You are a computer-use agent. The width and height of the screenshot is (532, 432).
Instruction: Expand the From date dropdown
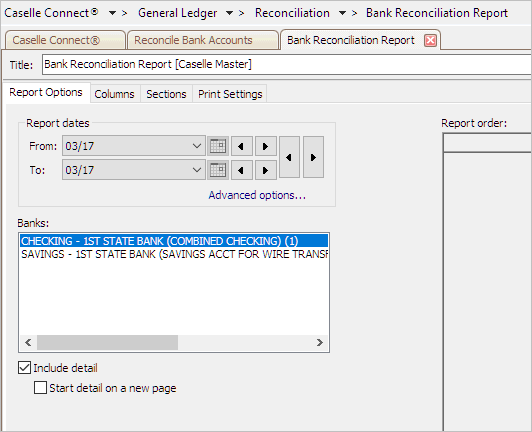point(196,146)
